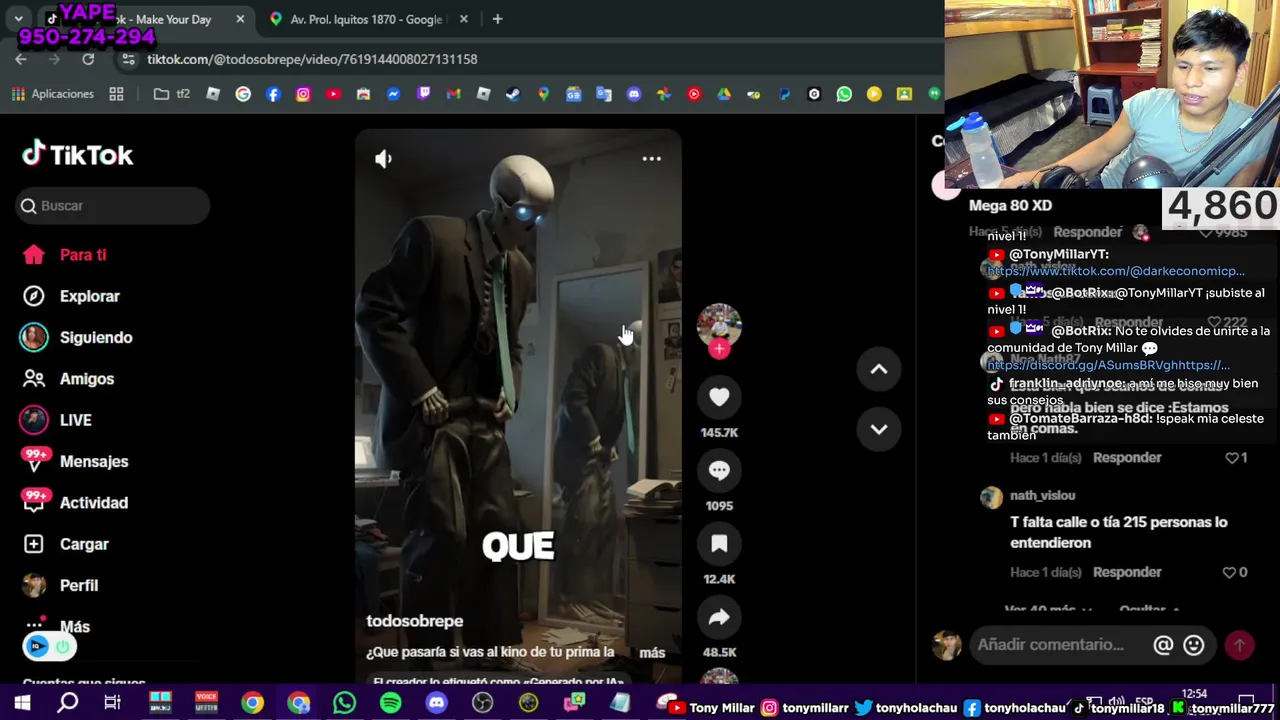Open the tf2 bookmarks folder
Viewport: 1280px width, 720px height.
172,94
